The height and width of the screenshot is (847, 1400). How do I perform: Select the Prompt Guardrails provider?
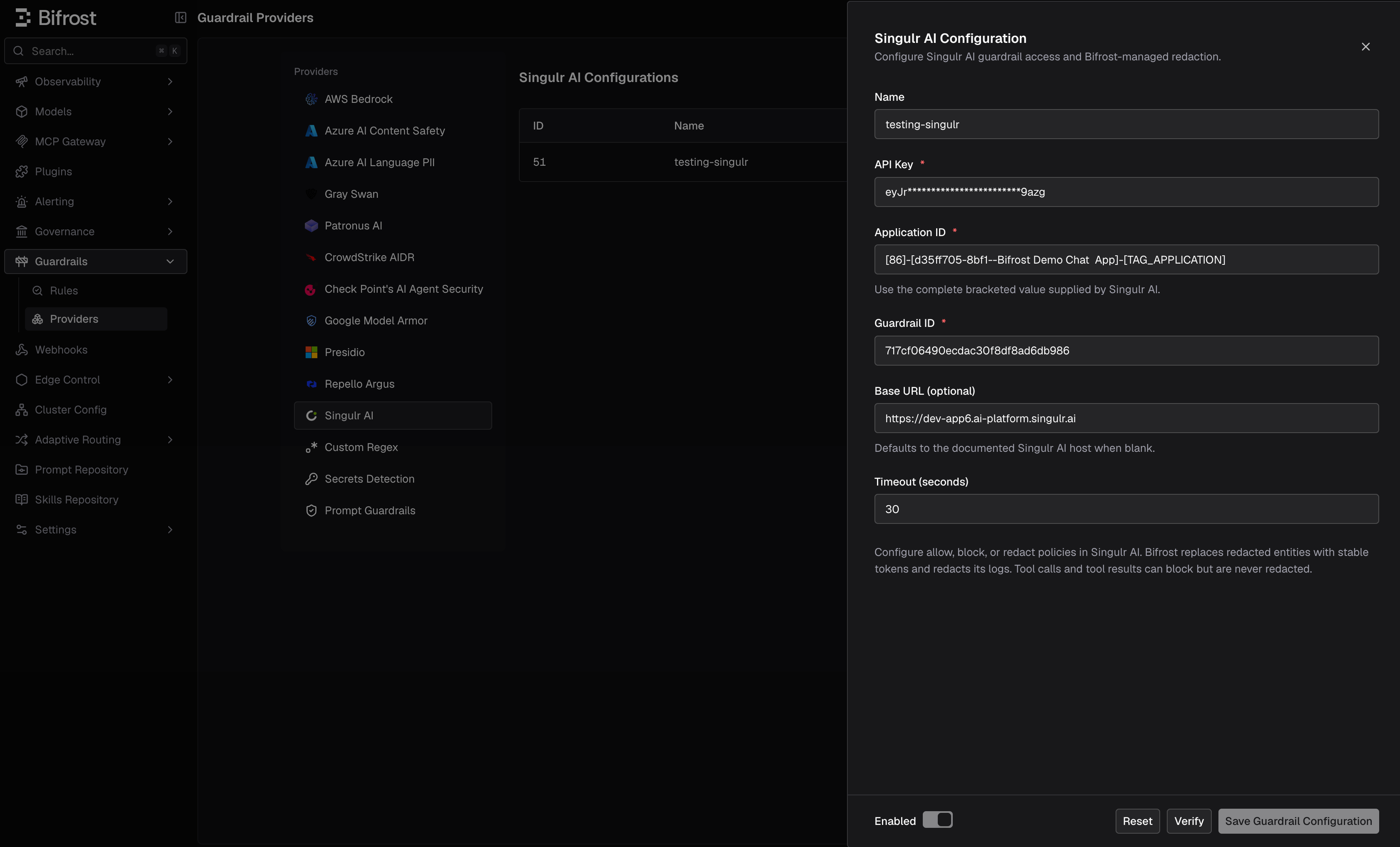393,511
